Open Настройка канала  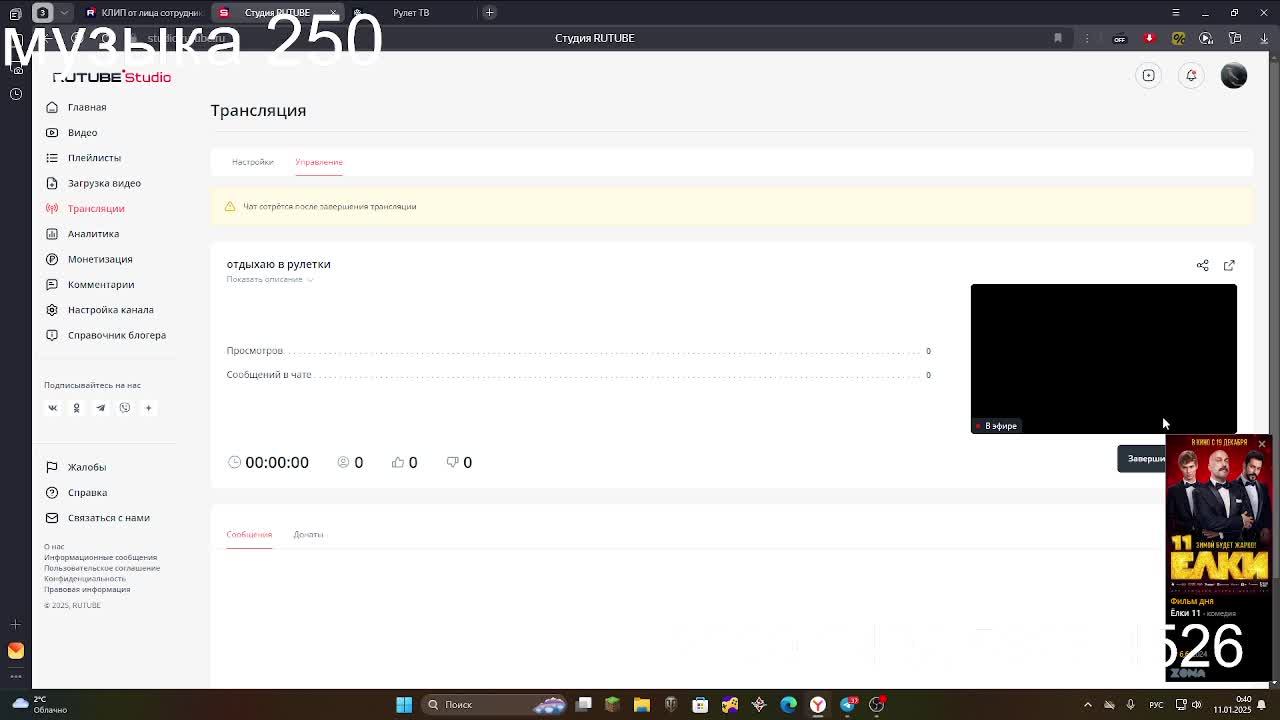(x=99, y=310)
